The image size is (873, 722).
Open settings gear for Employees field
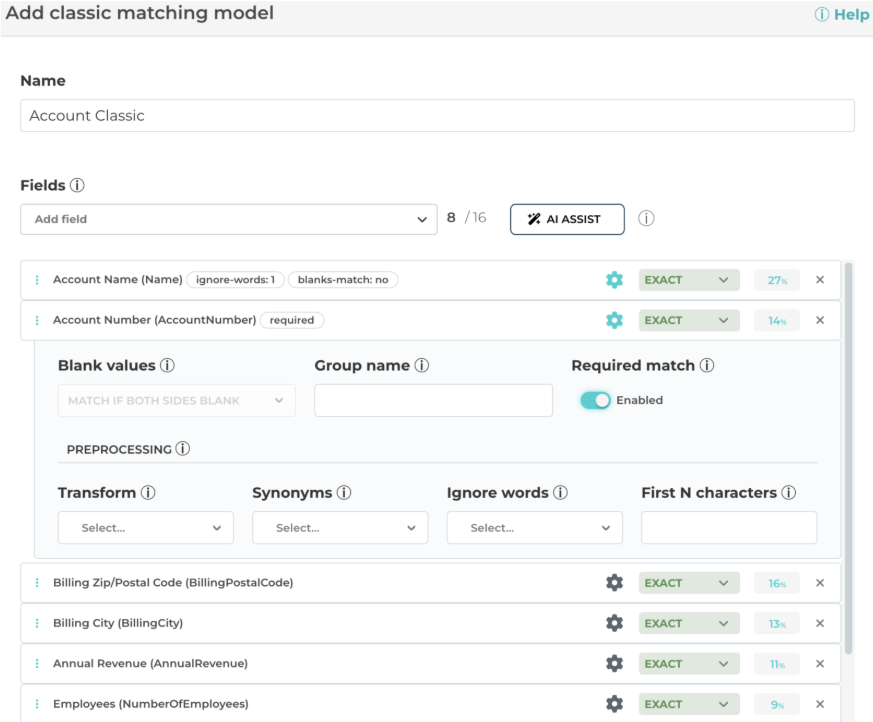[614, 704]
